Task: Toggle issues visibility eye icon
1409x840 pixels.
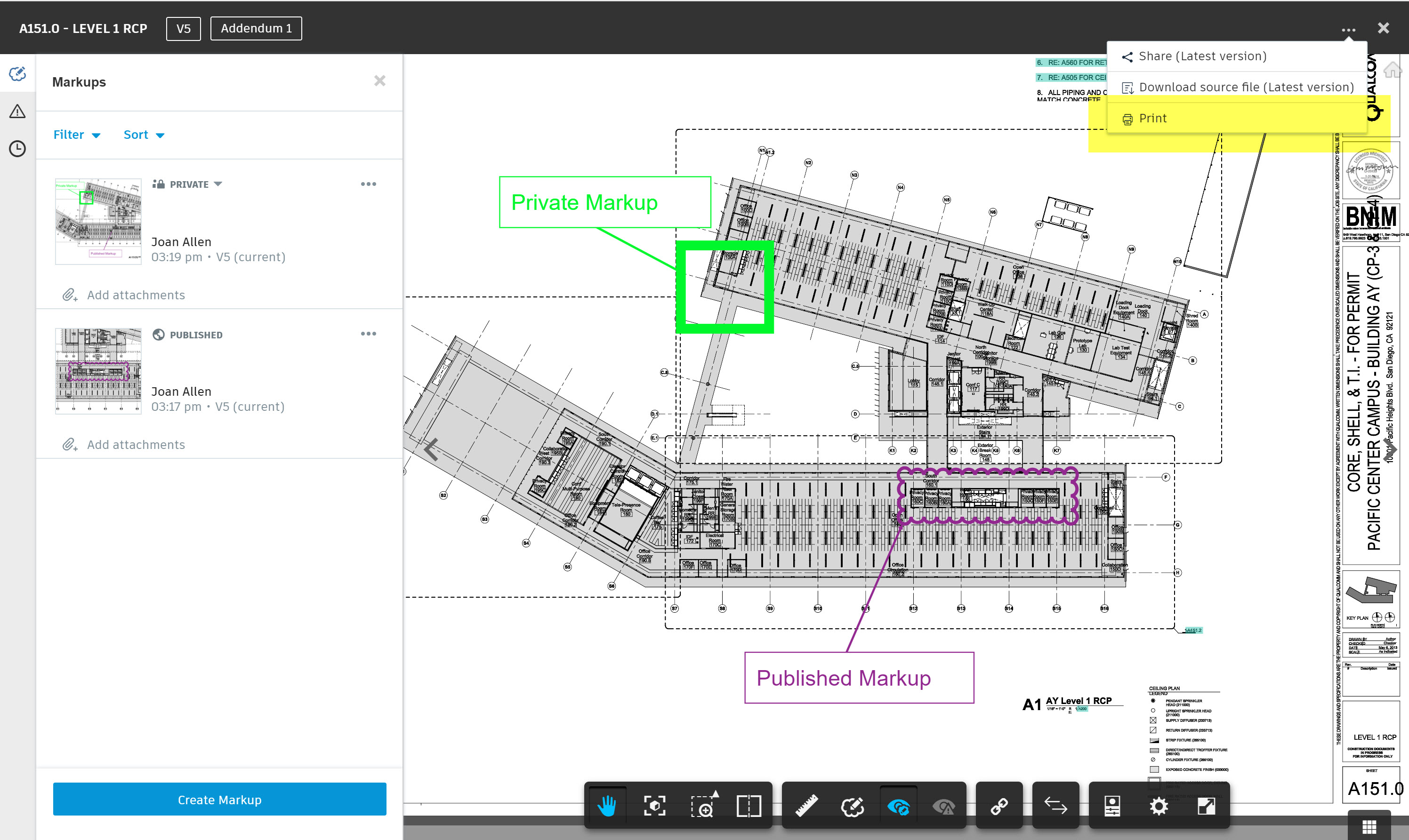Action: (944, 806)
